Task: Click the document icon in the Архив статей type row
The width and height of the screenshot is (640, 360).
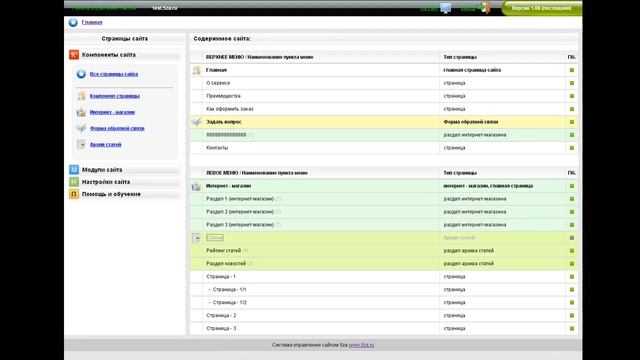Action: pos(196,238)
